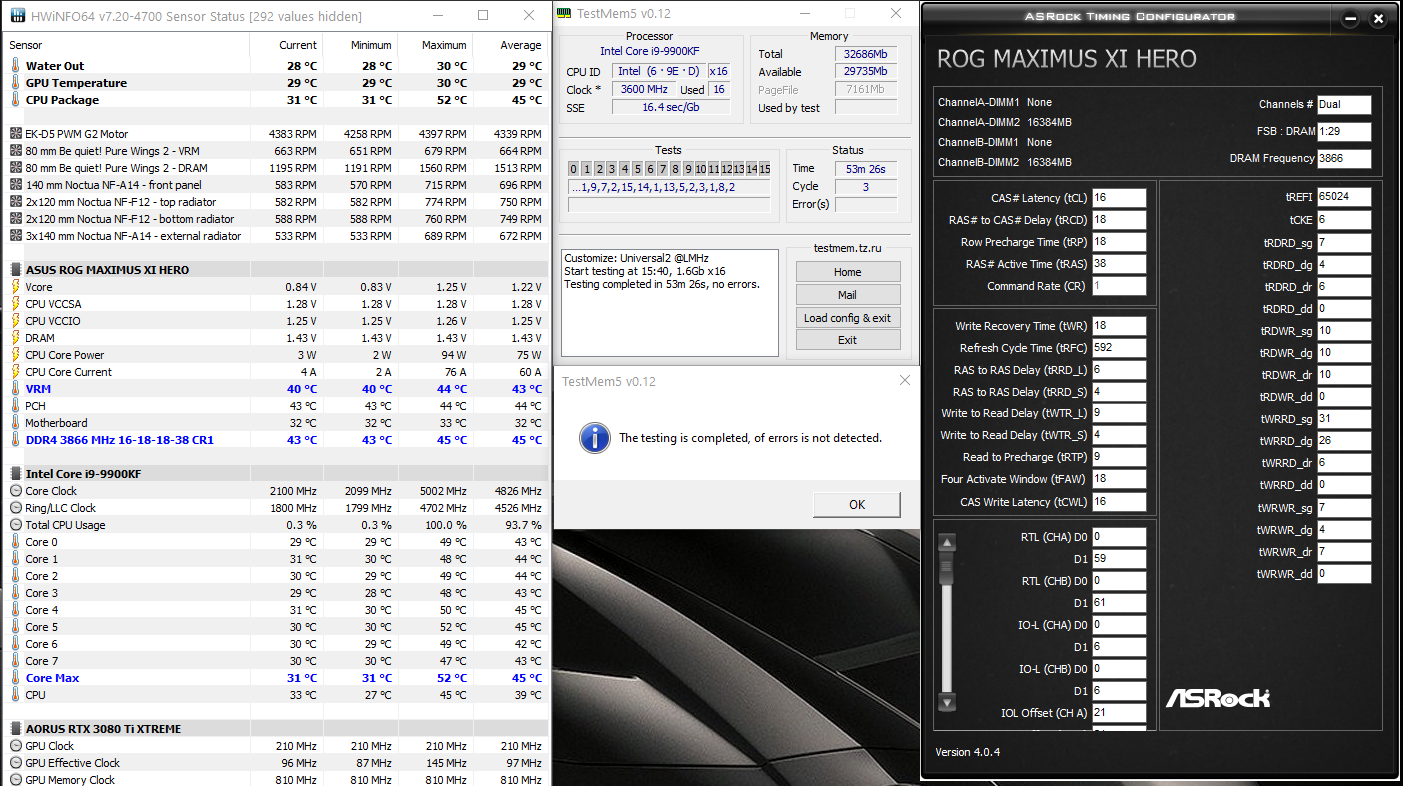Screen dimensions: 1403x786
Task: Click the lightning icon beside CPU Core Current
Action: [x=15, y=372]
